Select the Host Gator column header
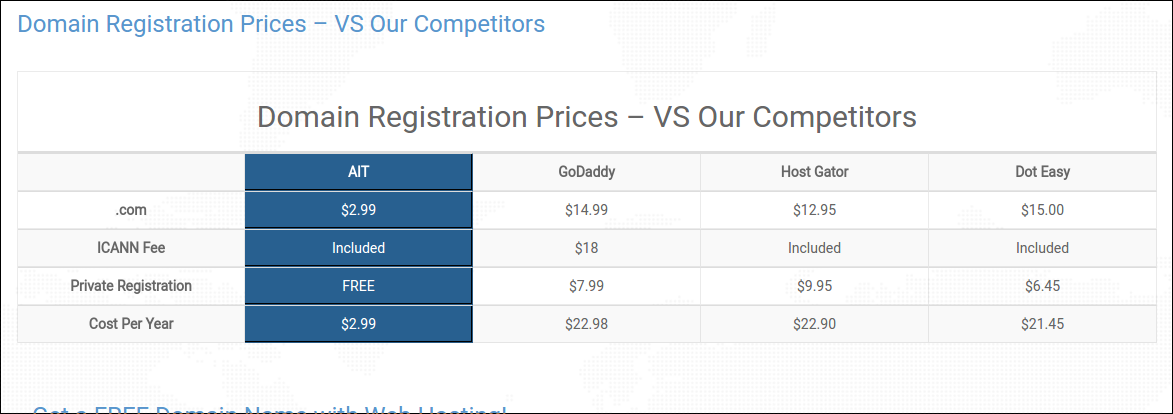The height and width of the screenshot is (414, 1173). [815, 172]
